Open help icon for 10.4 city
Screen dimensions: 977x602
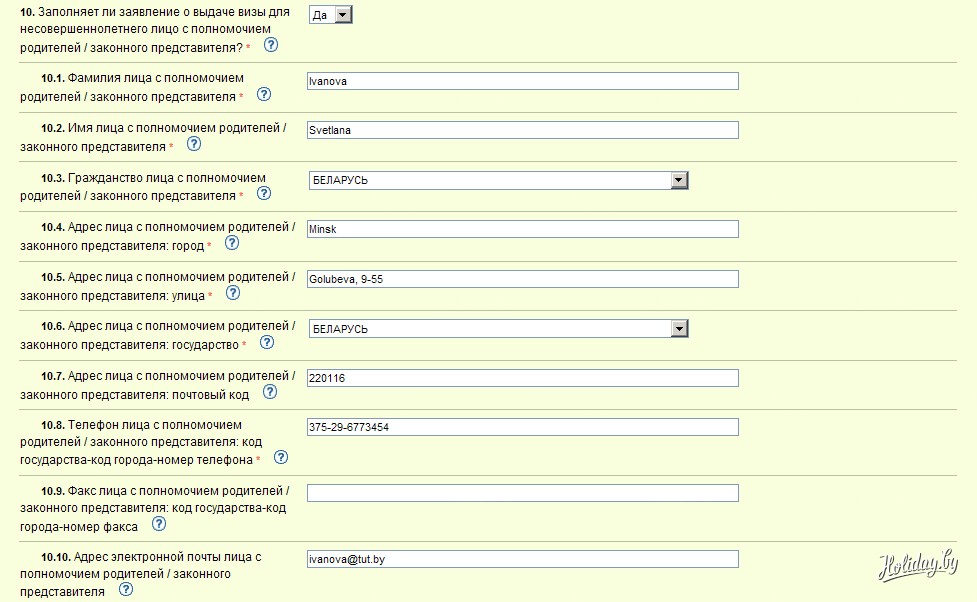(232, 243)
